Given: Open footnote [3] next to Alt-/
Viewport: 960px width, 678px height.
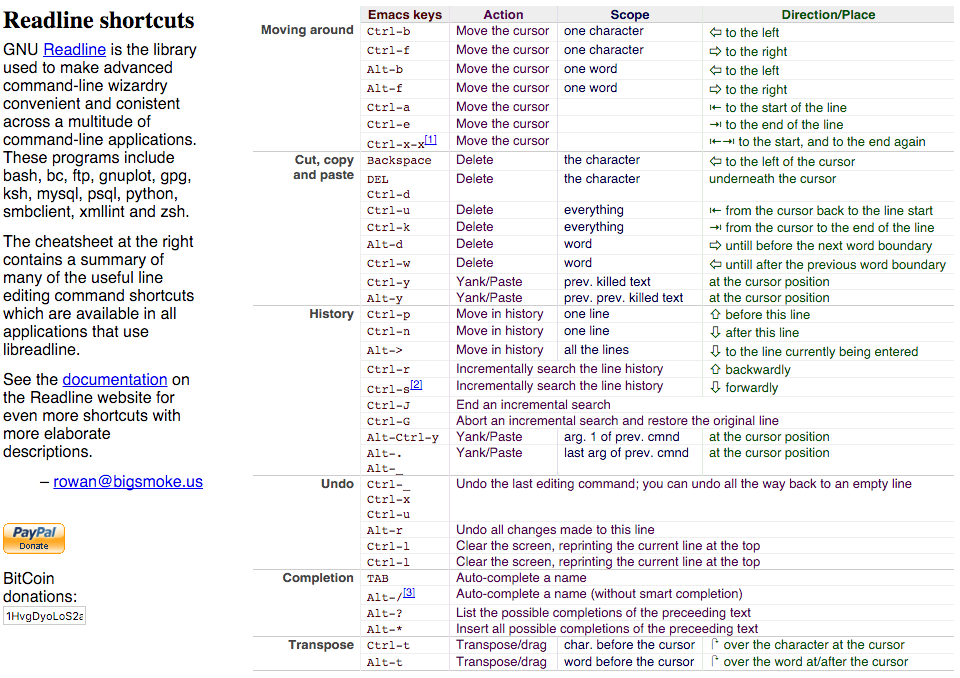Looking at the screenshot, I should tap(409, 592).
